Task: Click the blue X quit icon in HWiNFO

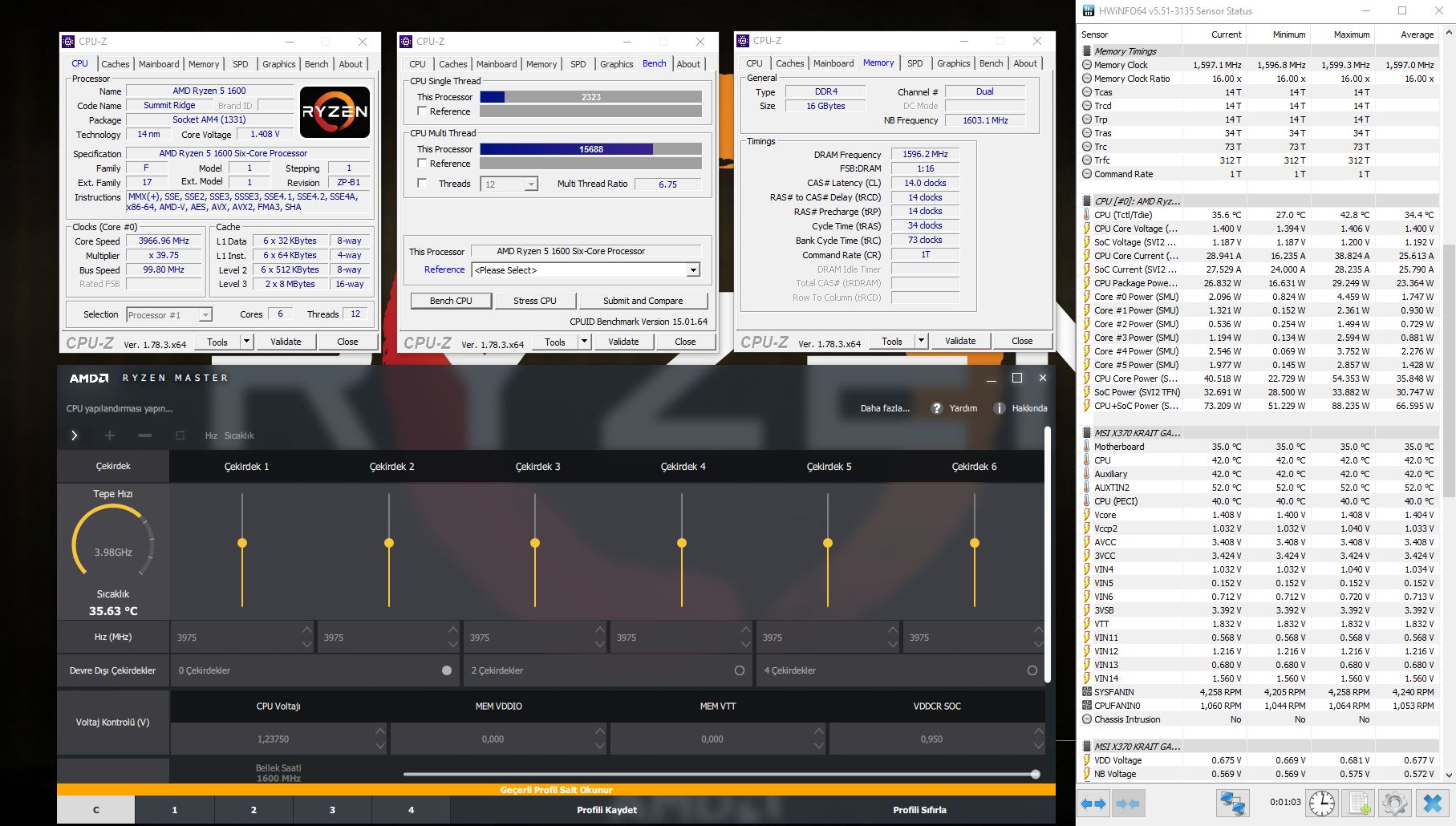Action: [1433, 803]
